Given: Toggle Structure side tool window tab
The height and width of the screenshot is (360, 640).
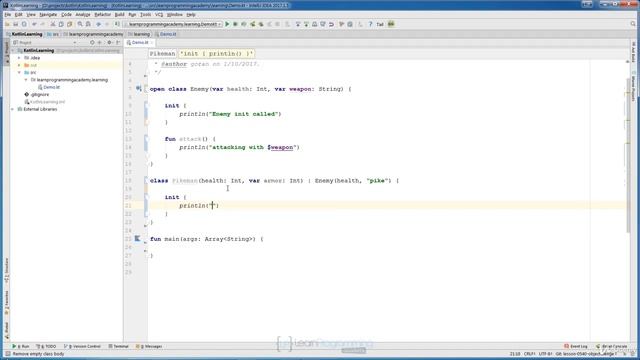Looking at the screenshot, I should point(6,271).
